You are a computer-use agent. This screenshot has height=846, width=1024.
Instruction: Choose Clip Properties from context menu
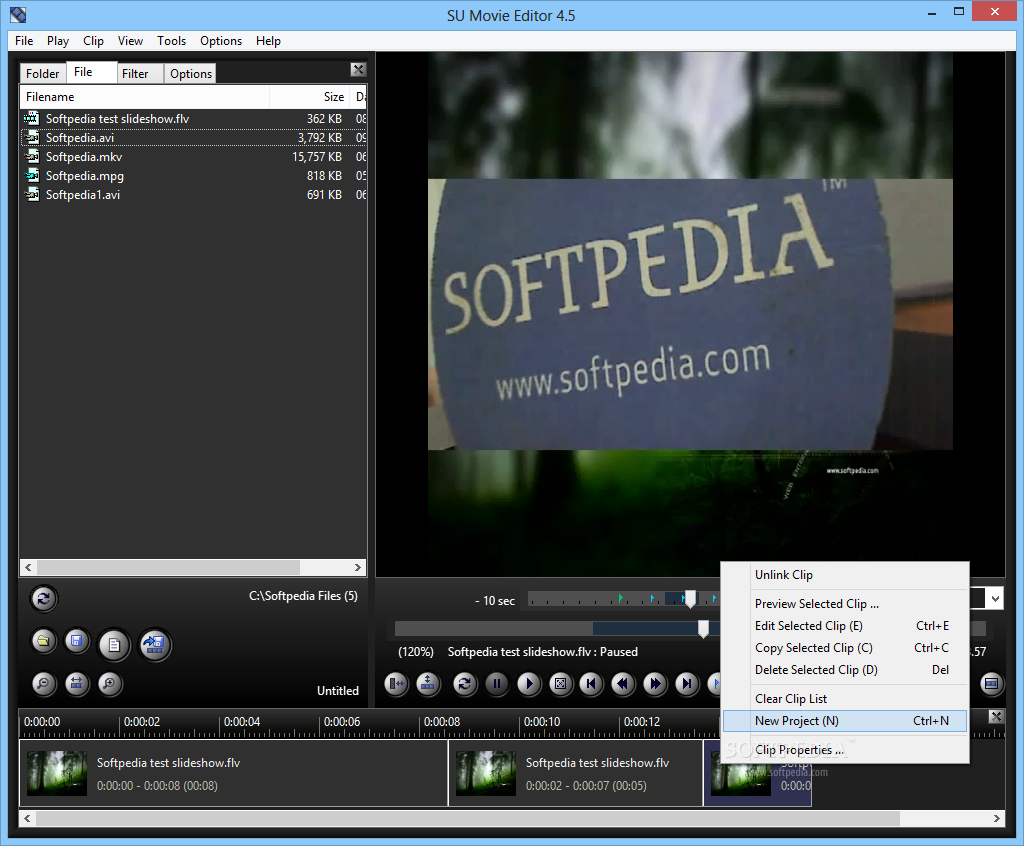845,750
